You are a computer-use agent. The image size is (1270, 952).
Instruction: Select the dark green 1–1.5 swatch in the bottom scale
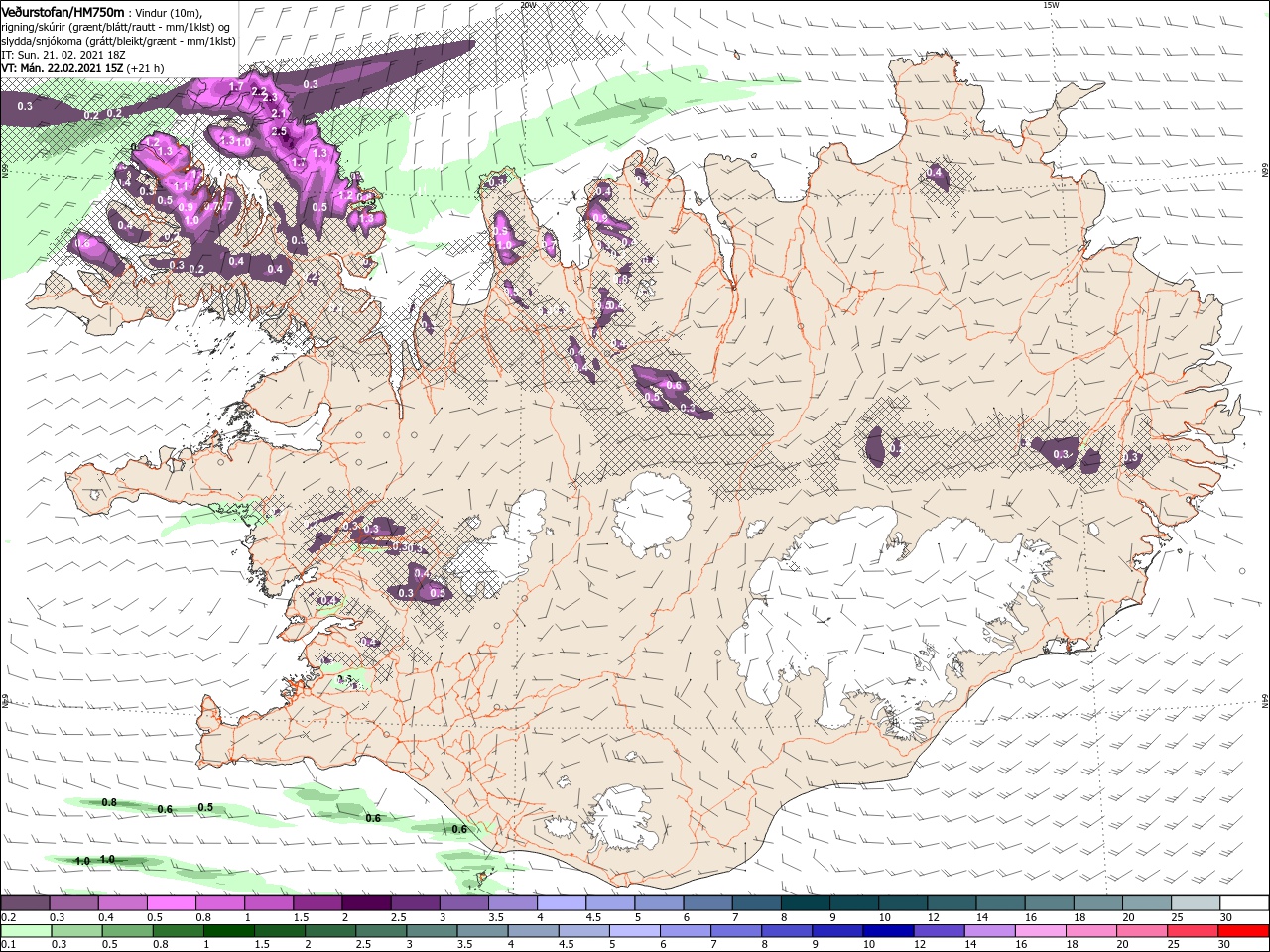pos(230,931)
